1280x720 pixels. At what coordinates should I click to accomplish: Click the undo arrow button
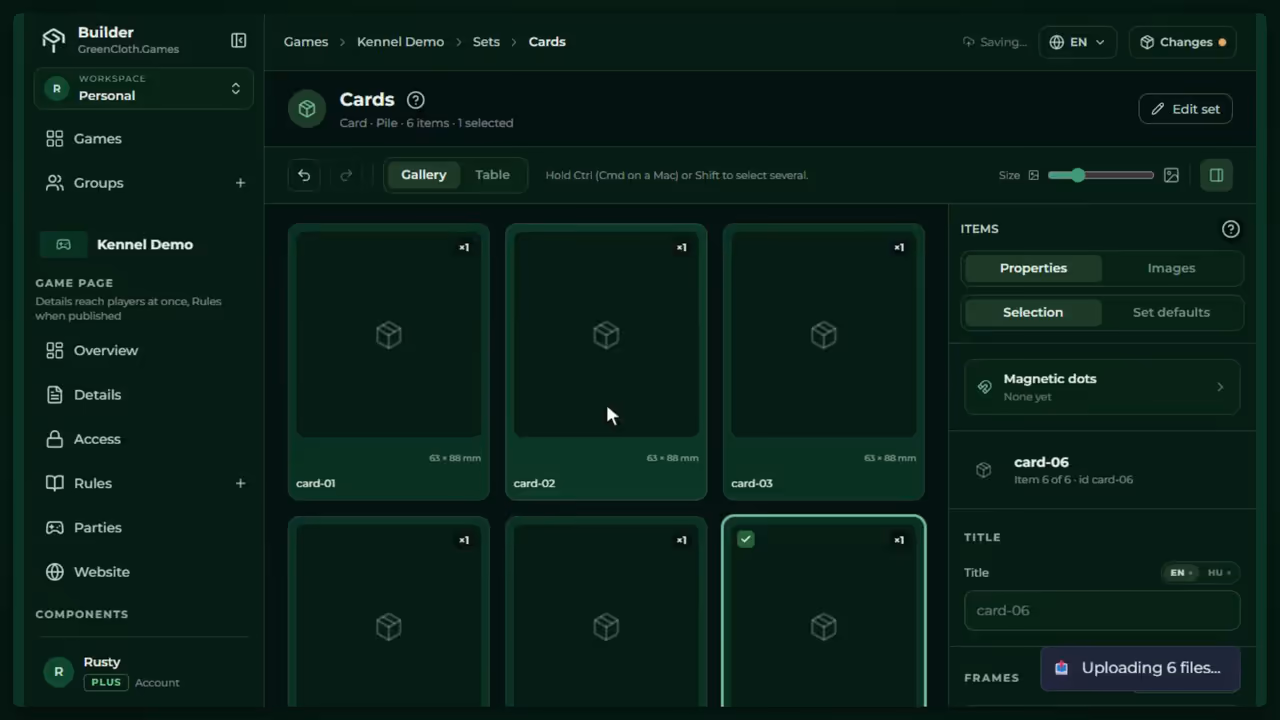[x=304, y=175]
